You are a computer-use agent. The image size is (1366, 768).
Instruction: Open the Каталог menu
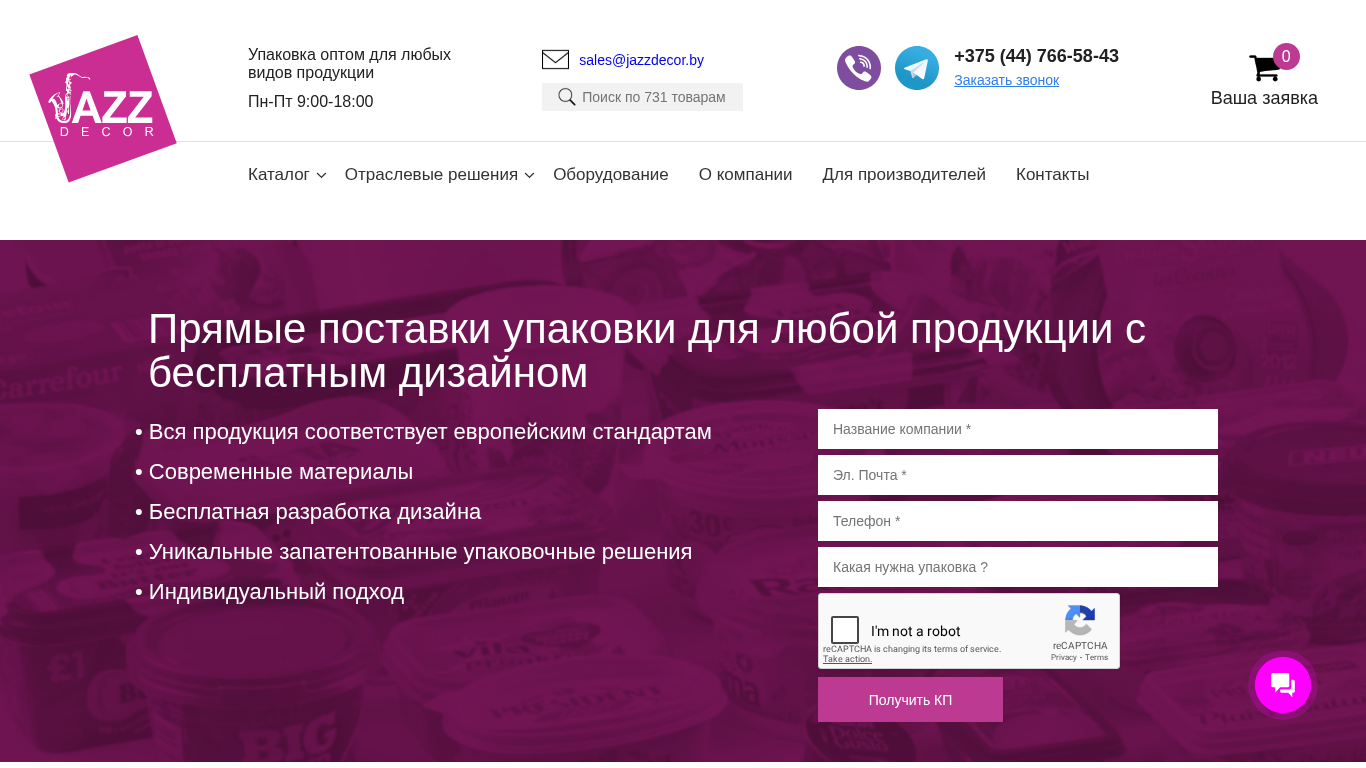(x=279, y=175)
